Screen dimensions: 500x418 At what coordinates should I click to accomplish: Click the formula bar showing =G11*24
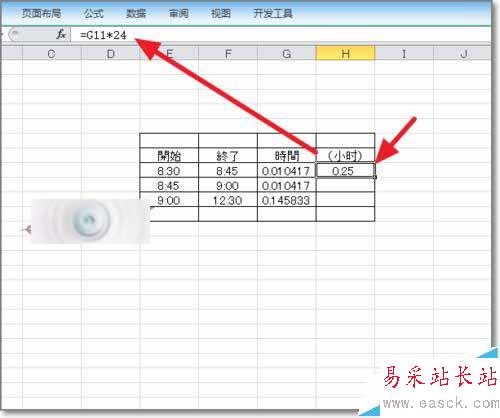pyautogui.click(x=280, y=34)
